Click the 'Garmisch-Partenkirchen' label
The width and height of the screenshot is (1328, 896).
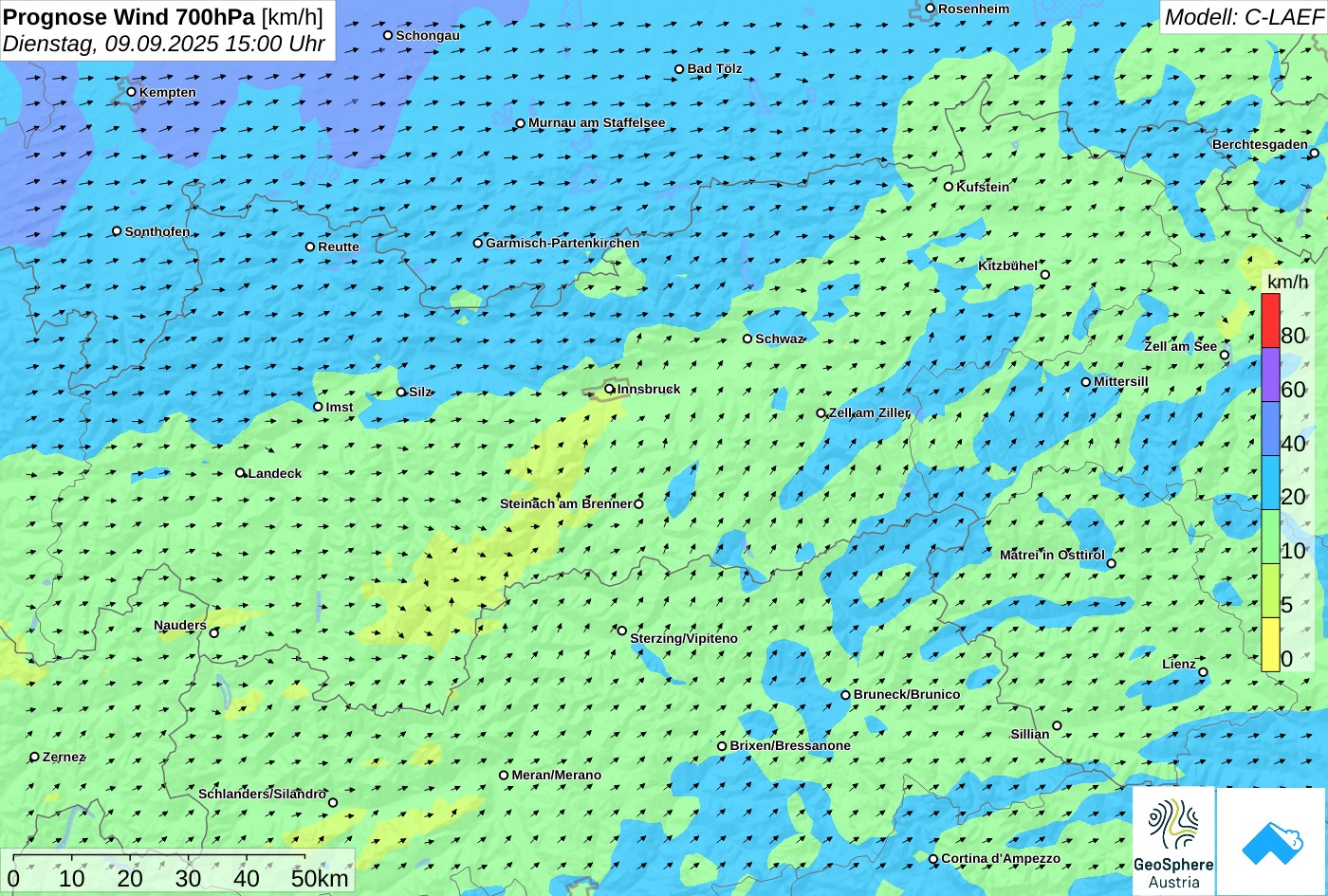coord(563,243)
